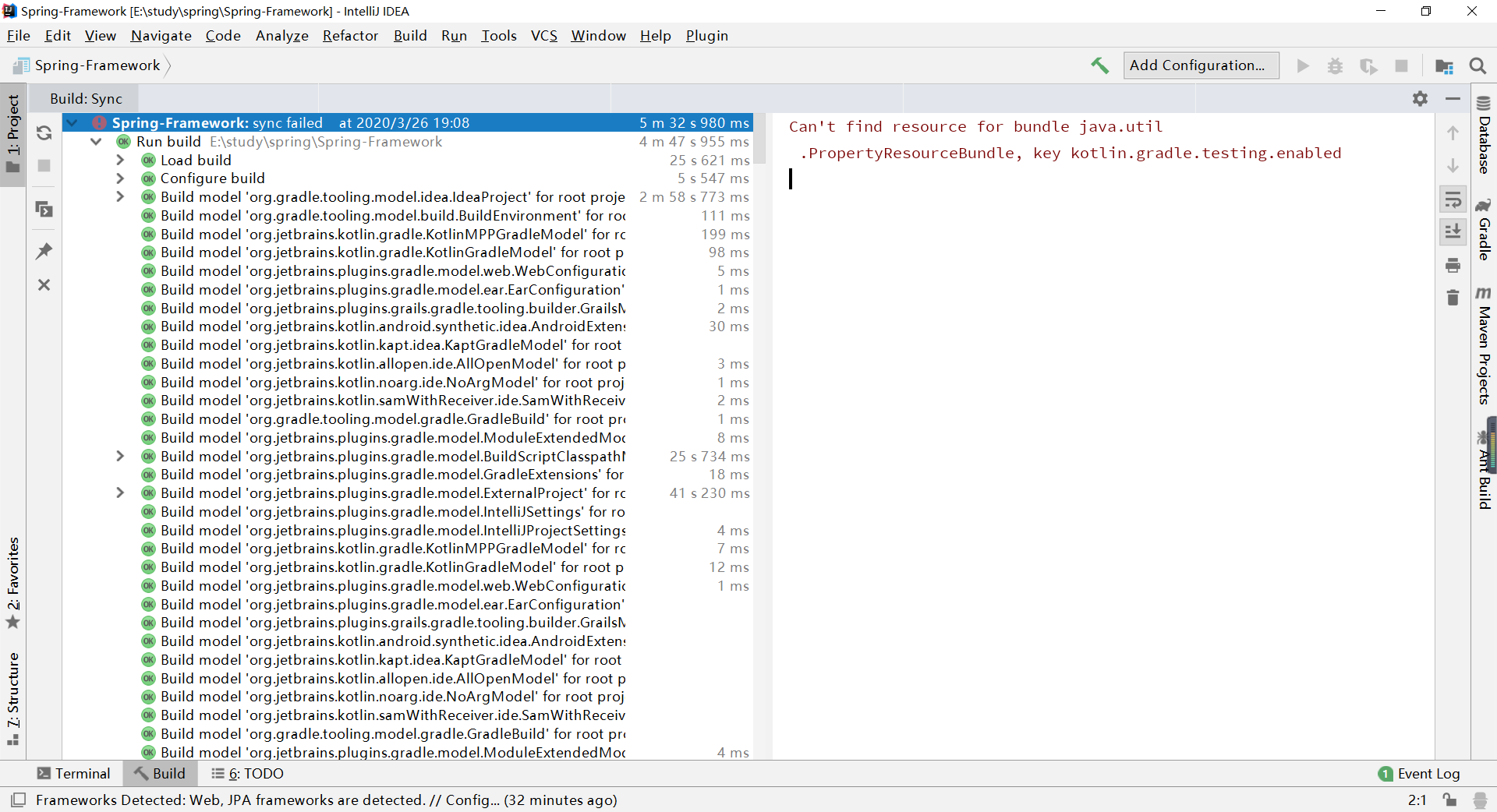
Task: Click the Restore Layout icon in Build sidebar
Action: pyautogui.click(x=44, y=209)
